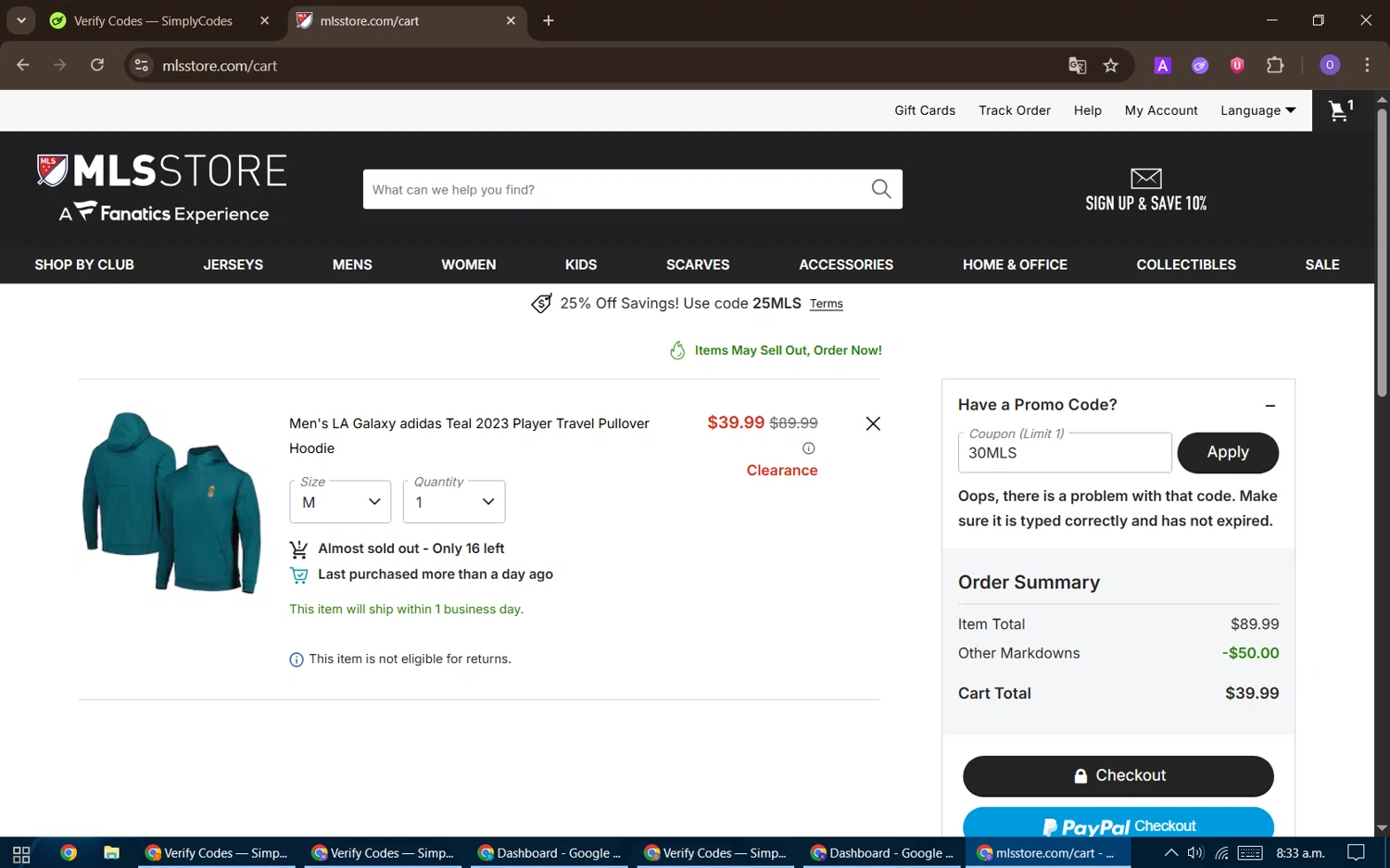Reload the page

click(97, 65)
